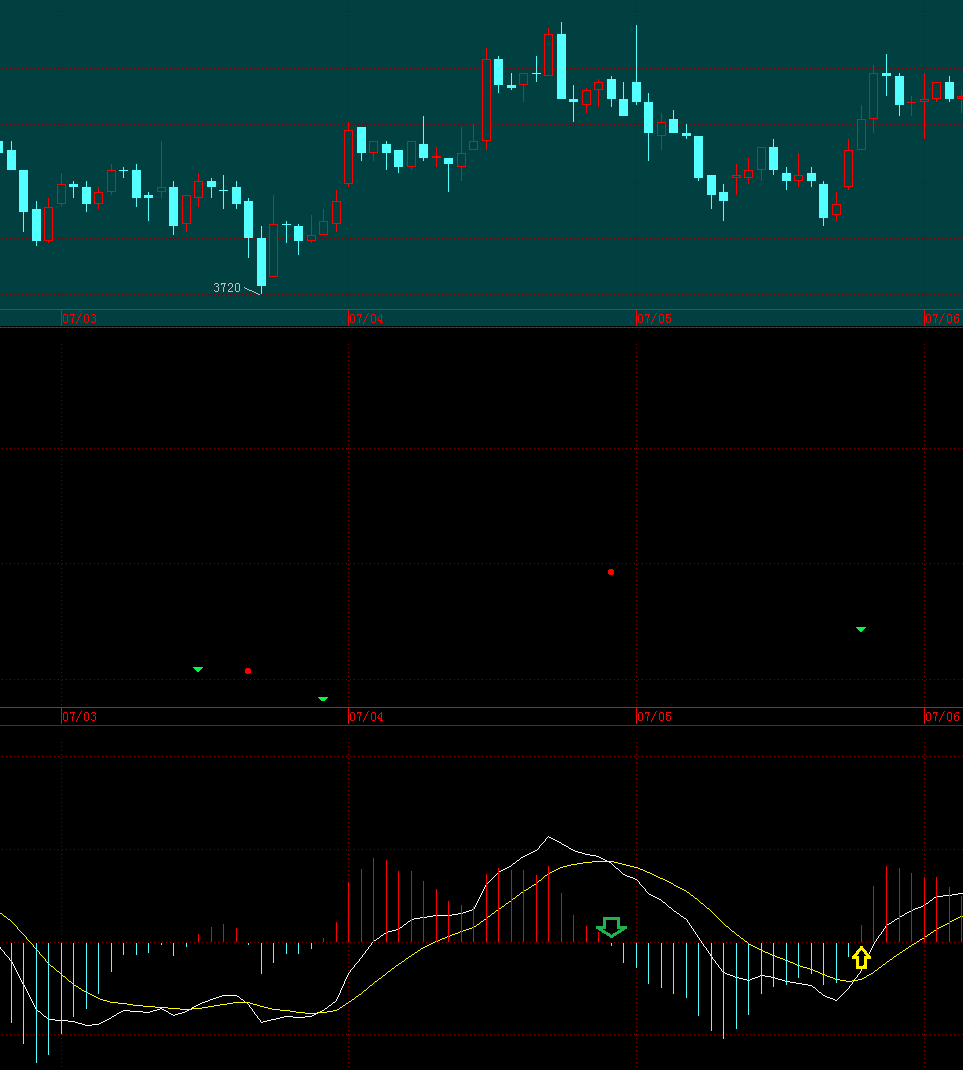Select the yellow up arrow on the MACD panel

click(x=861, y=958)
